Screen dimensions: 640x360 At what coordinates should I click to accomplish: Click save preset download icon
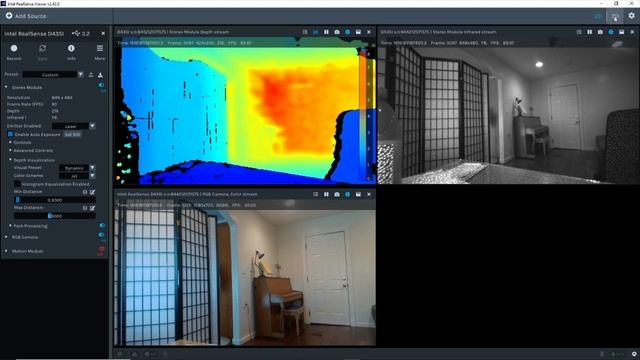click(100, 75)
